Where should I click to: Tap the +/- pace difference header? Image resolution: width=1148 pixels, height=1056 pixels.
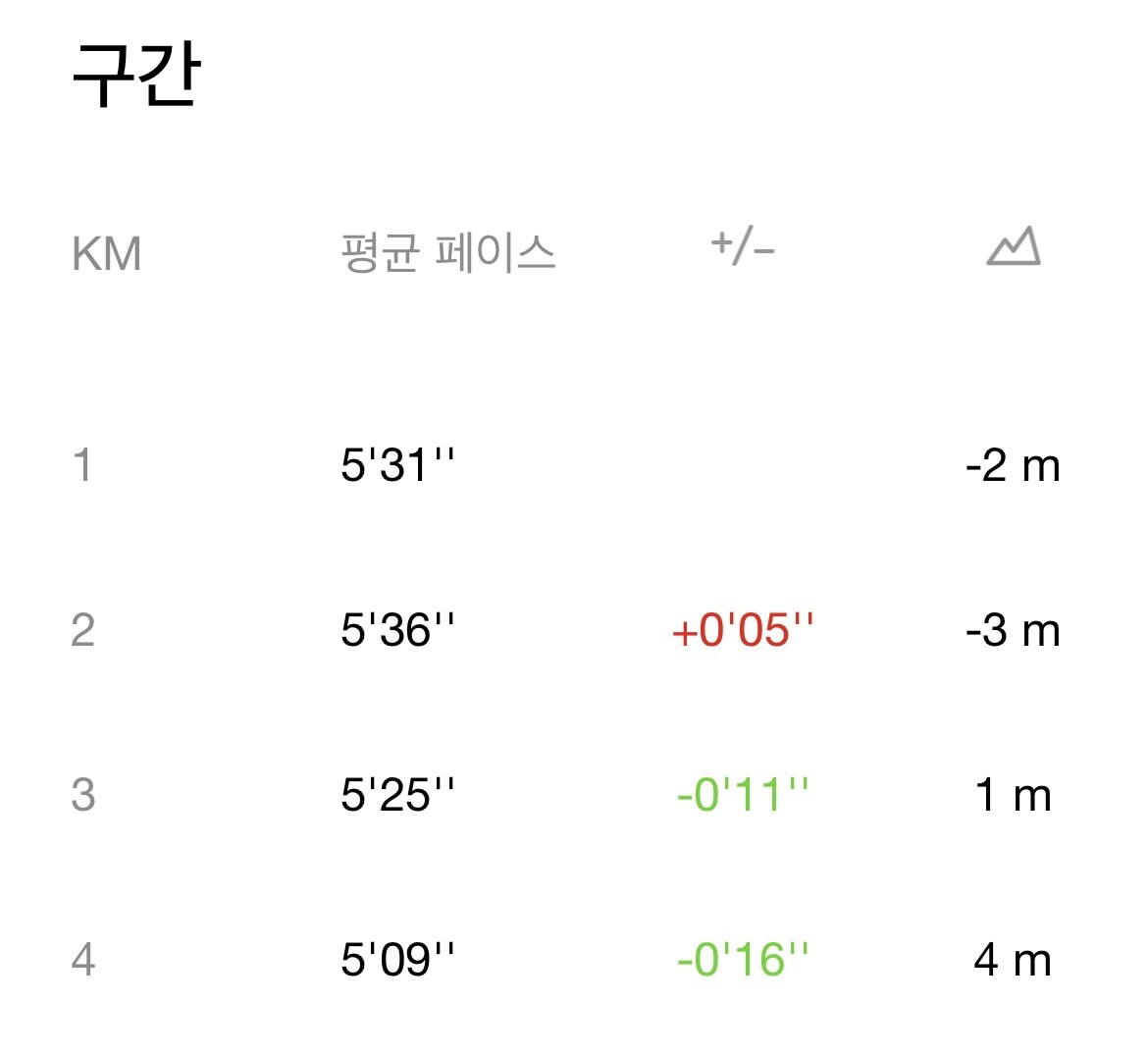pyautogui.click(x=743, y=246)
